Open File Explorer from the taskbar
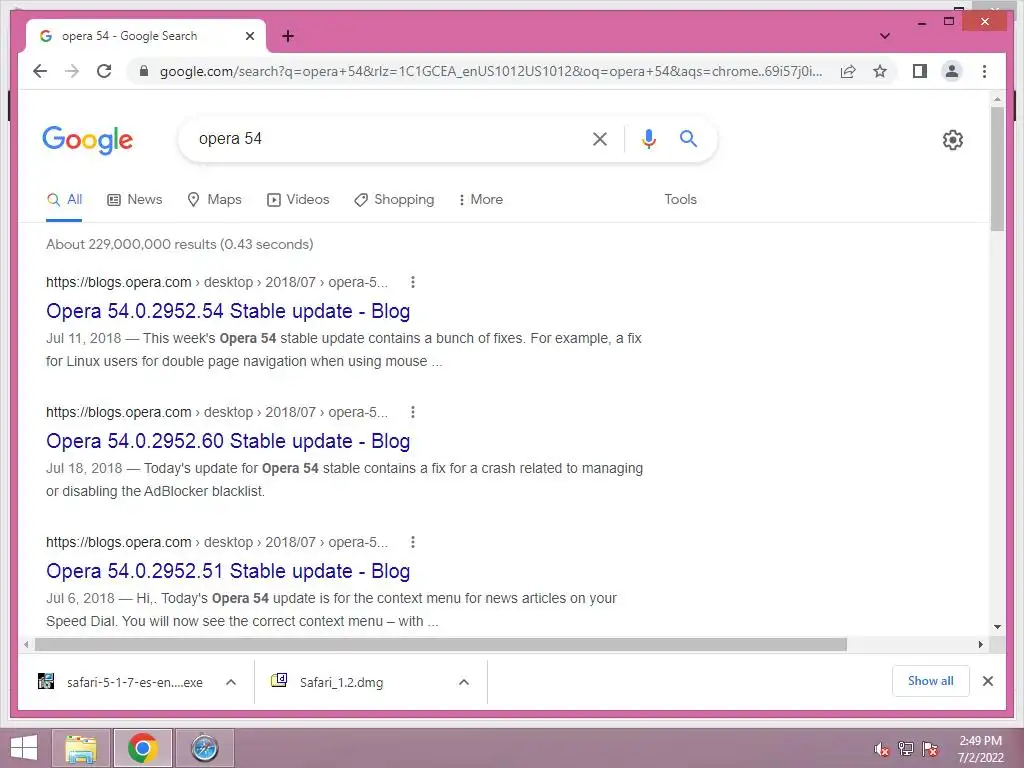This screenshot has height=768, width=1024. coord(81,748)
